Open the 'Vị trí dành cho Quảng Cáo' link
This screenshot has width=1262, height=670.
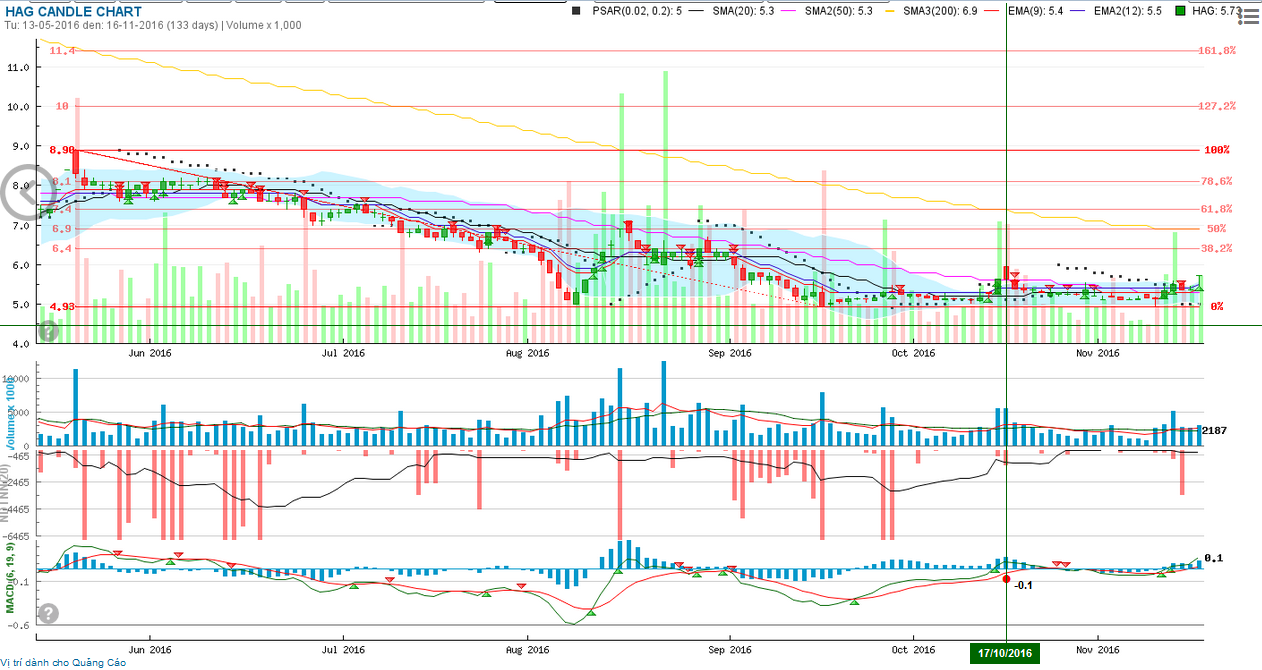[63, 662]
